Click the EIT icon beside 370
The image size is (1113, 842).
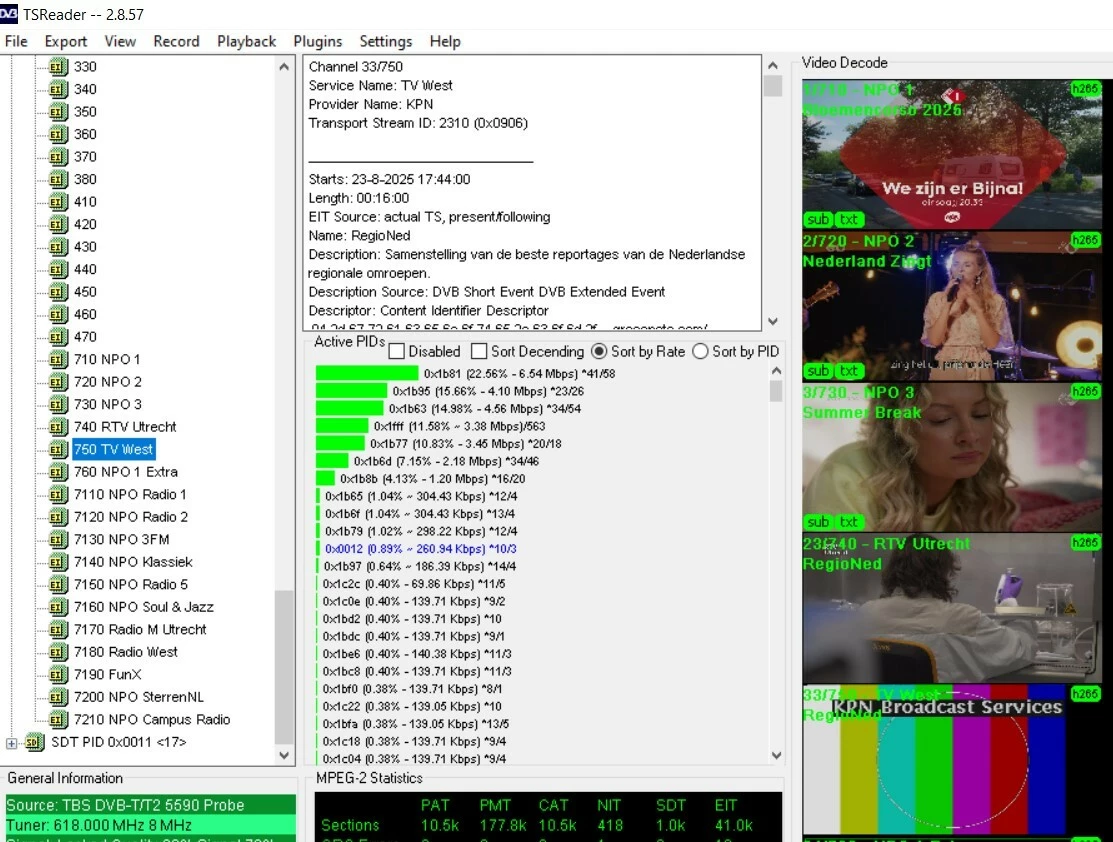[58, 157]
